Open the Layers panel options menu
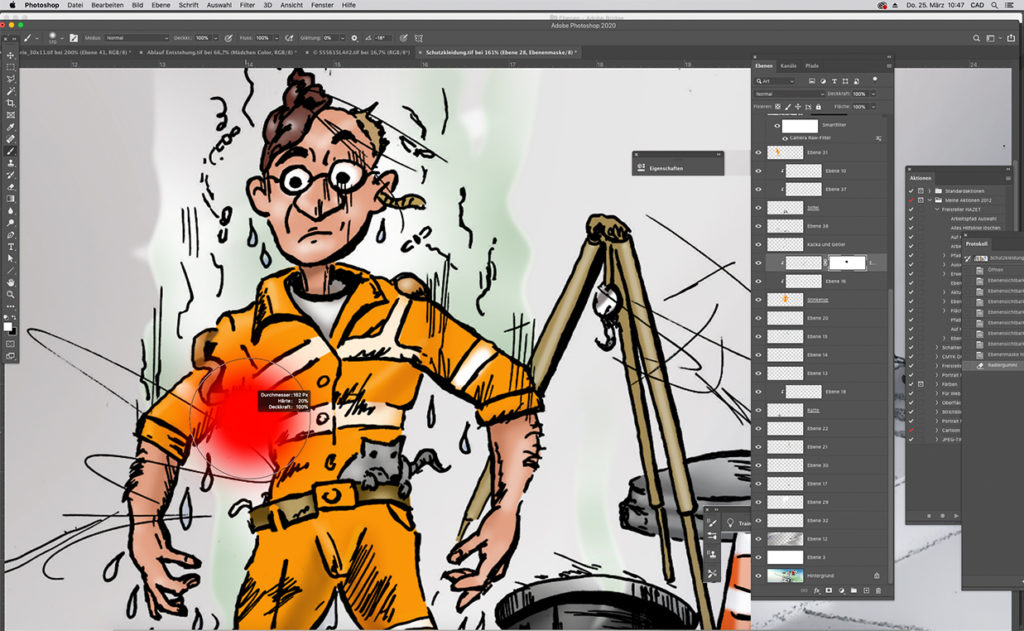Viewport: 1024px width, 631px height. pyautogui.click(x=889, y=66)
